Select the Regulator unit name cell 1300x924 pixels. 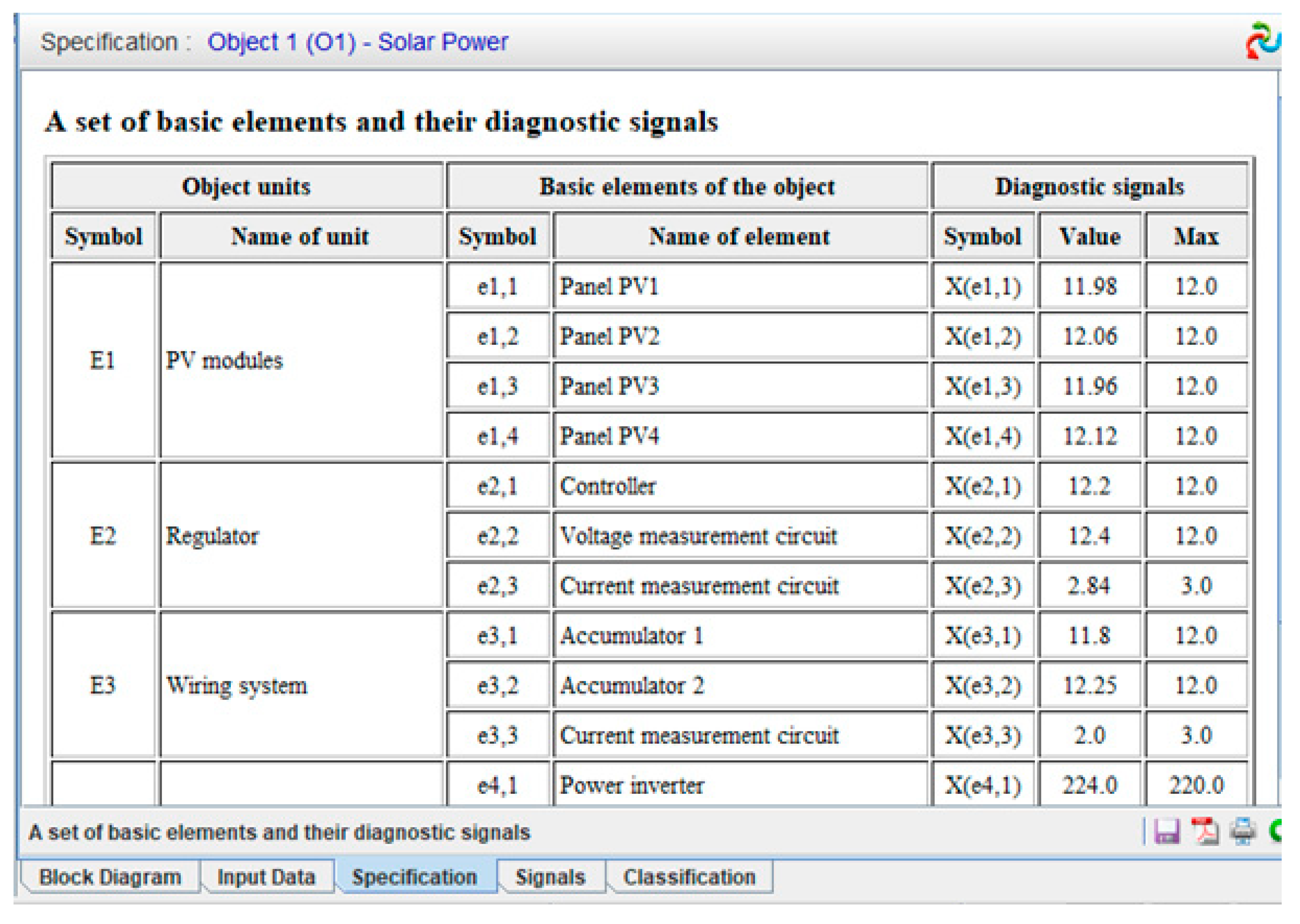point(301,535)
